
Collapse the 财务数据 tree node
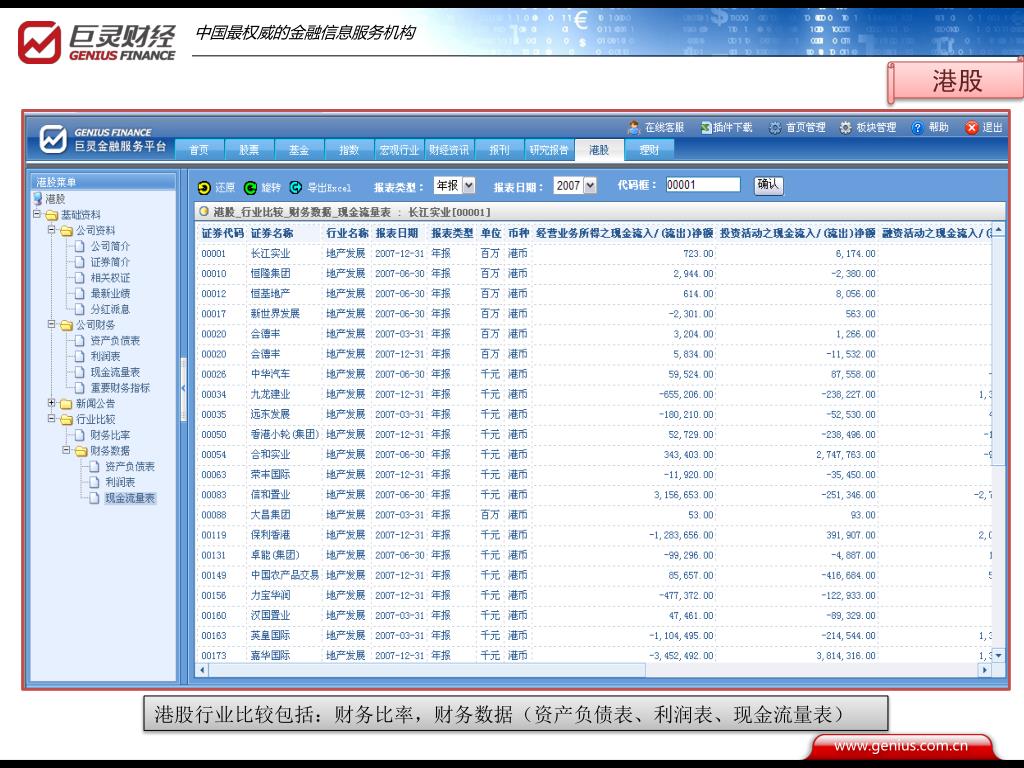66,449
